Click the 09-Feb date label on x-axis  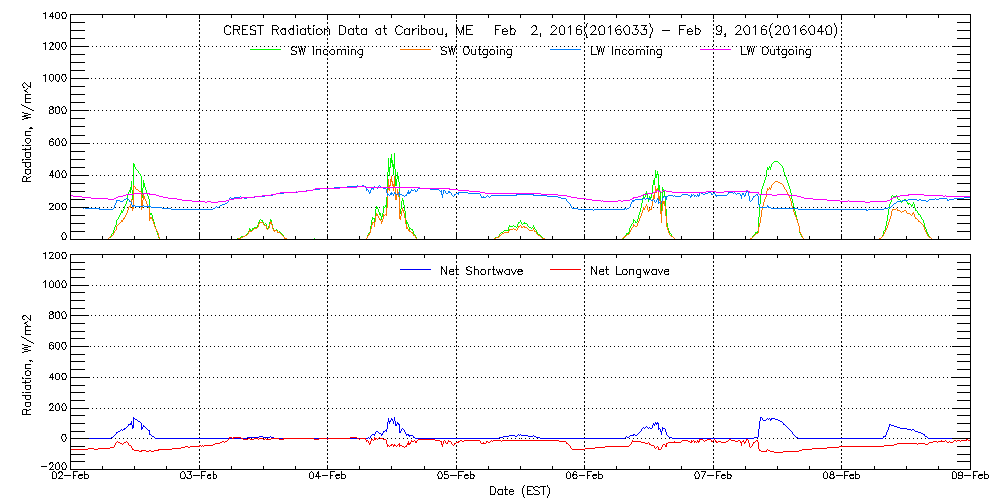968,477
